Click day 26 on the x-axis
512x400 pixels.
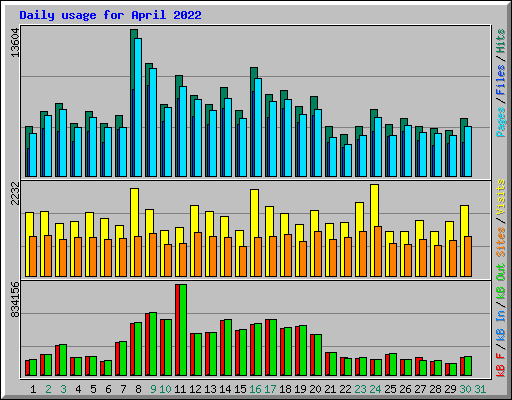[x=405, y=389]
